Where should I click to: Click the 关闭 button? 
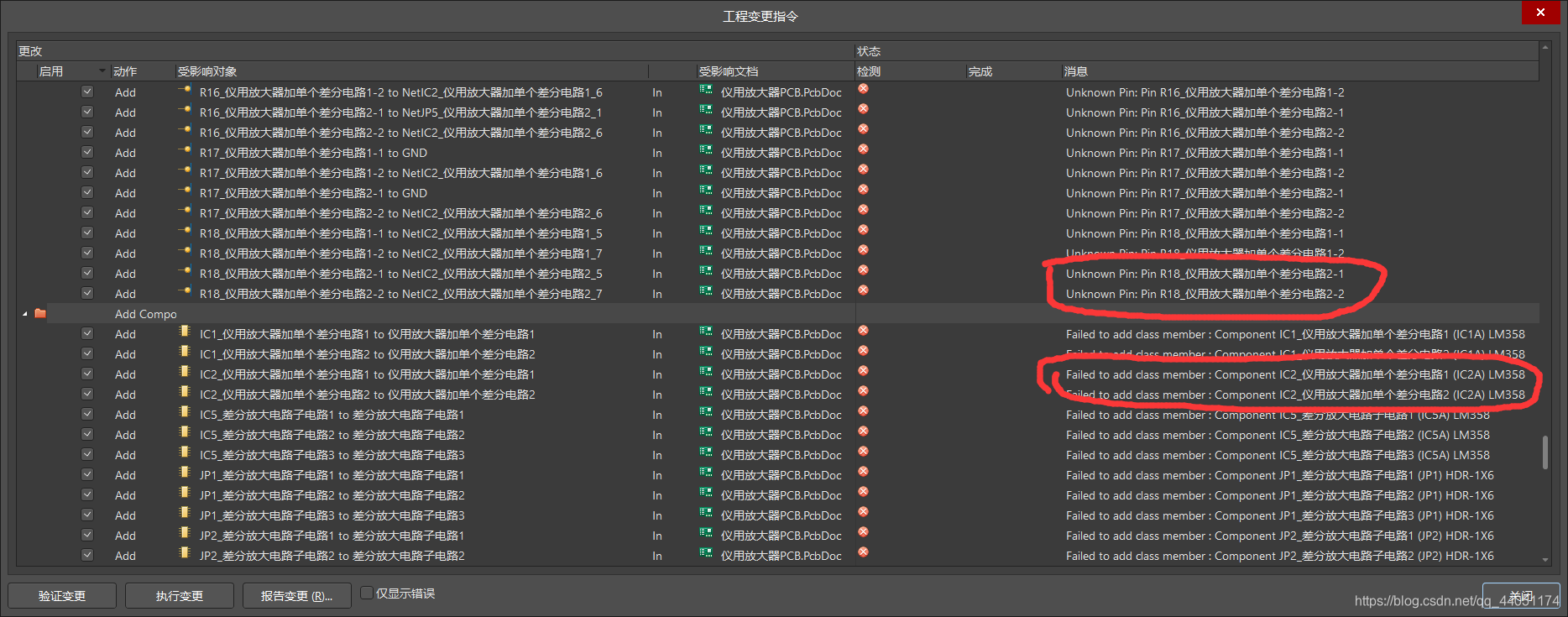[x=1521, y=595]
